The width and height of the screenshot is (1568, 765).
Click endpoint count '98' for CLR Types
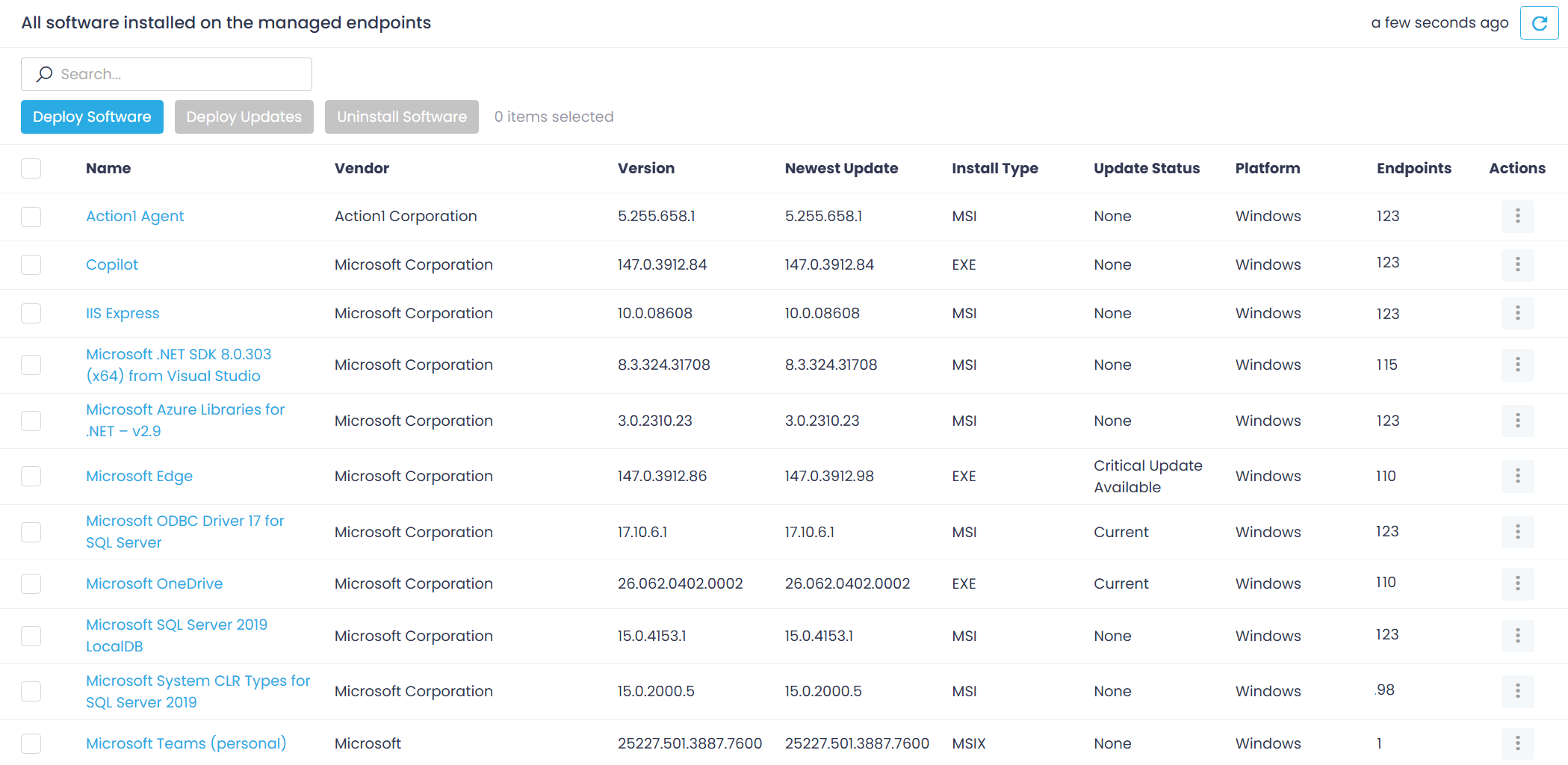click(1386, 690)
